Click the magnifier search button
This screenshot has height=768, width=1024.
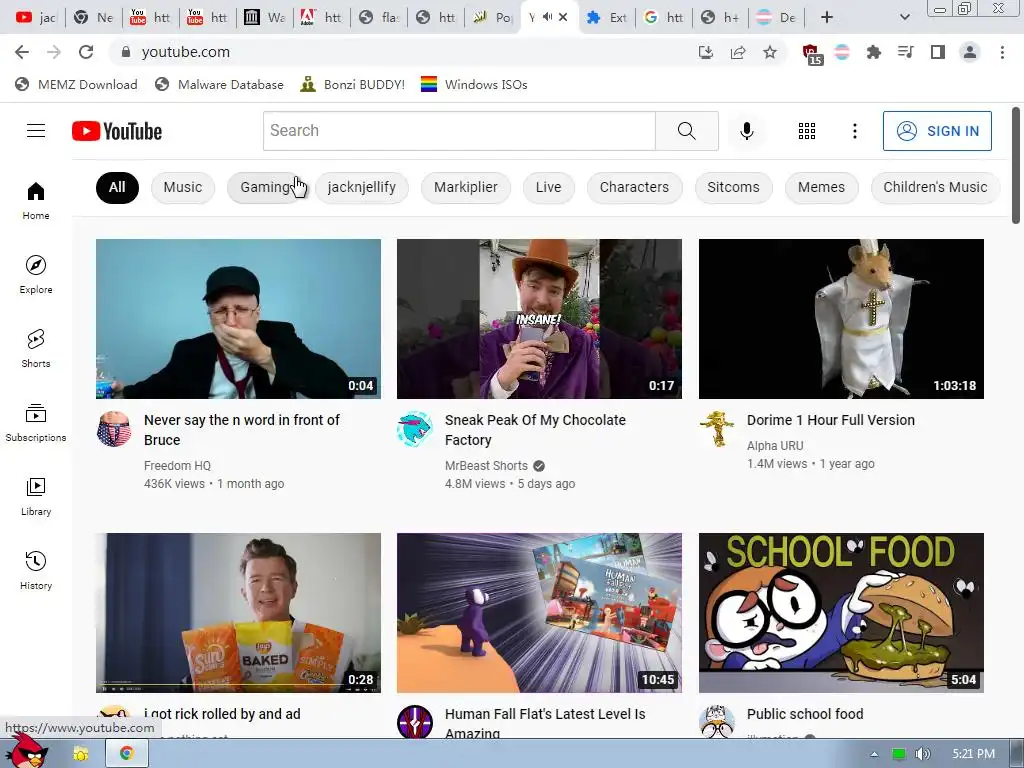686,131
